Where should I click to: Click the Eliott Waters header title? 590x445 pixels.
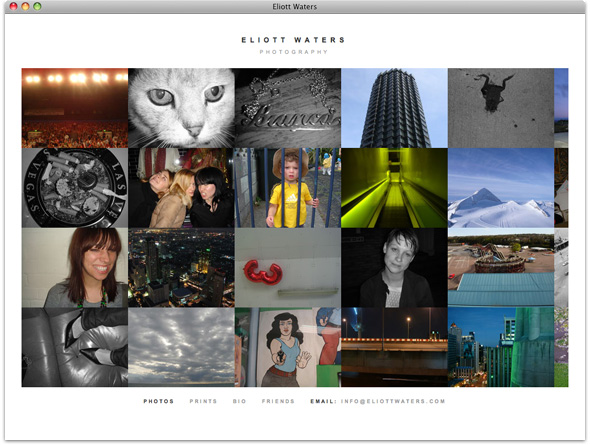point(293,40)
